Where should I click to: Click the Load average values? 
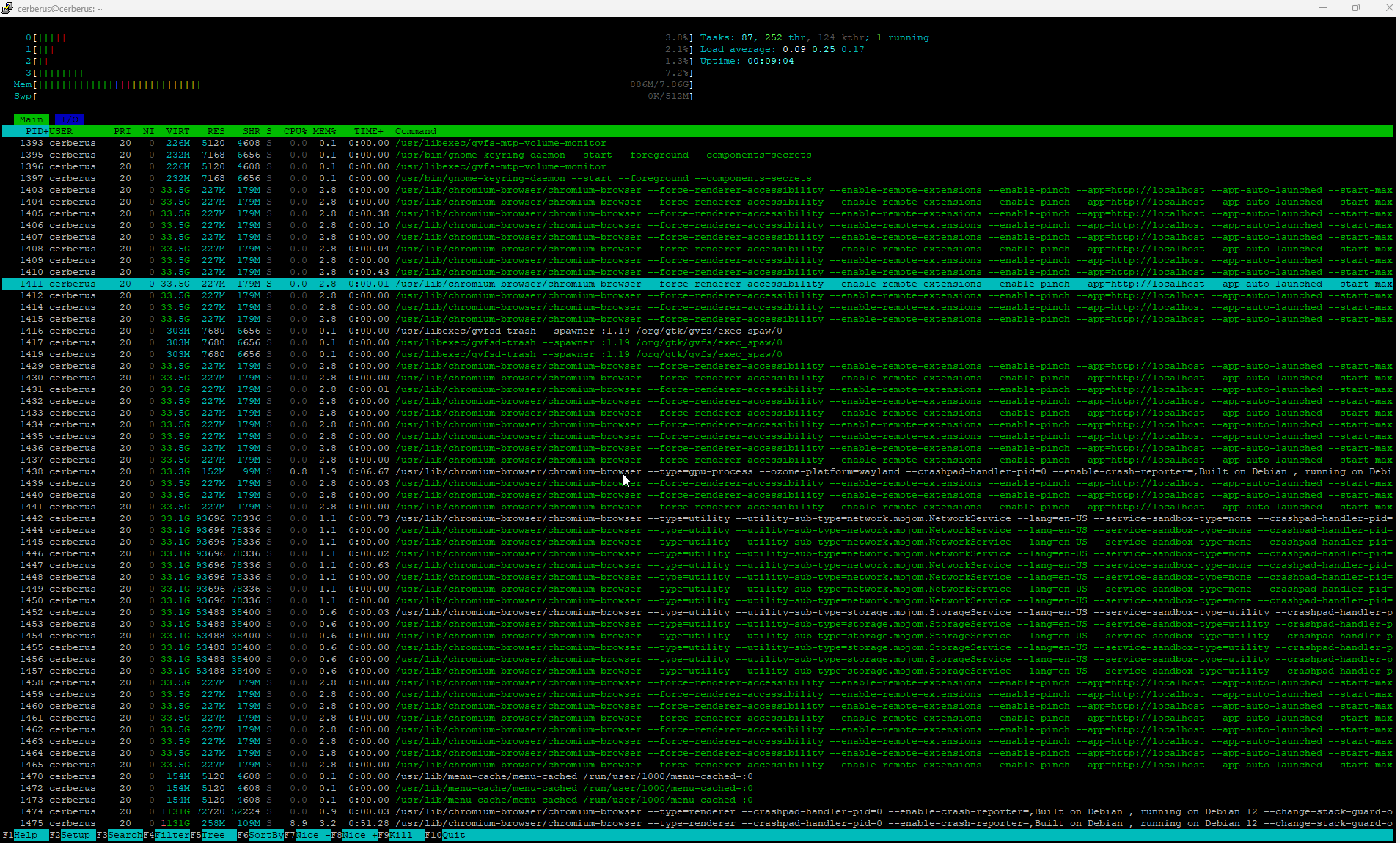pos(824,49)
